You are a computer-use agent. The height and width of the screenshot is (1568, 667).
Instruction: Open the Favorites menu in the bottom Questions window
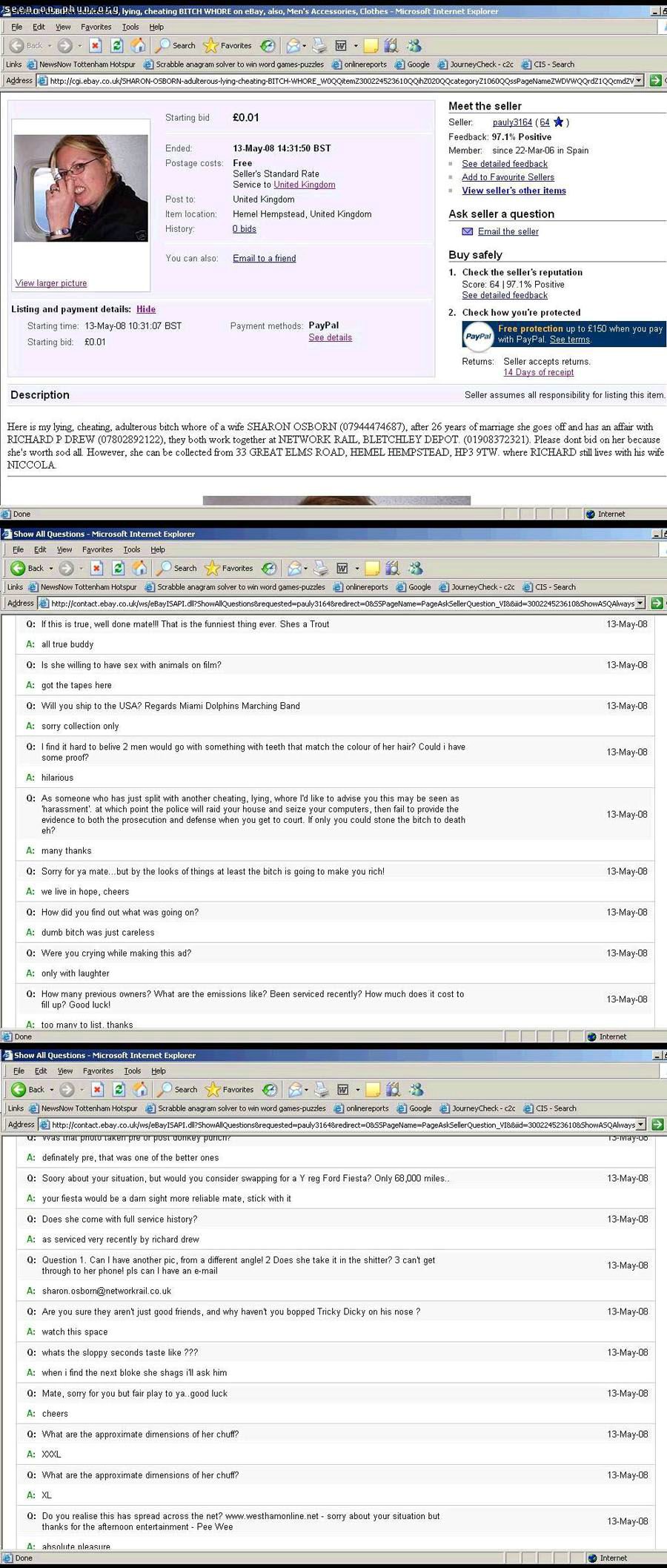[x=98, y=1071]
